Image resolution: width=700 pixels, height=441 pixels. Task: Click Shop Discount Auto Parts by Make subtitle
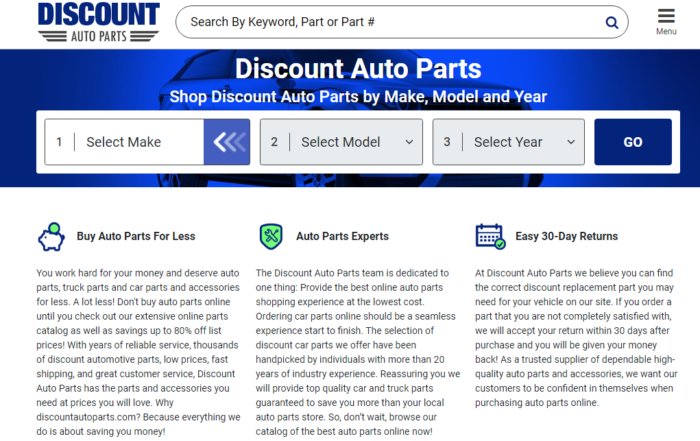click(358, 96)
